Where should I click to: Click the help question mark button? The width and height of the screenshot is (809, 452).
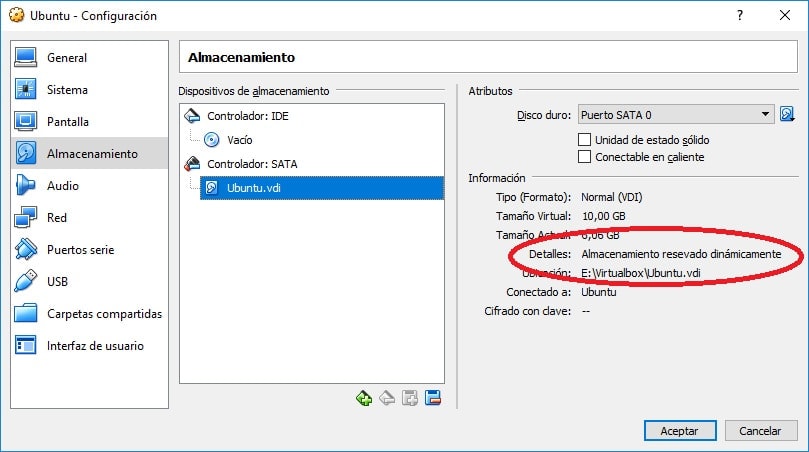[740, 15]
